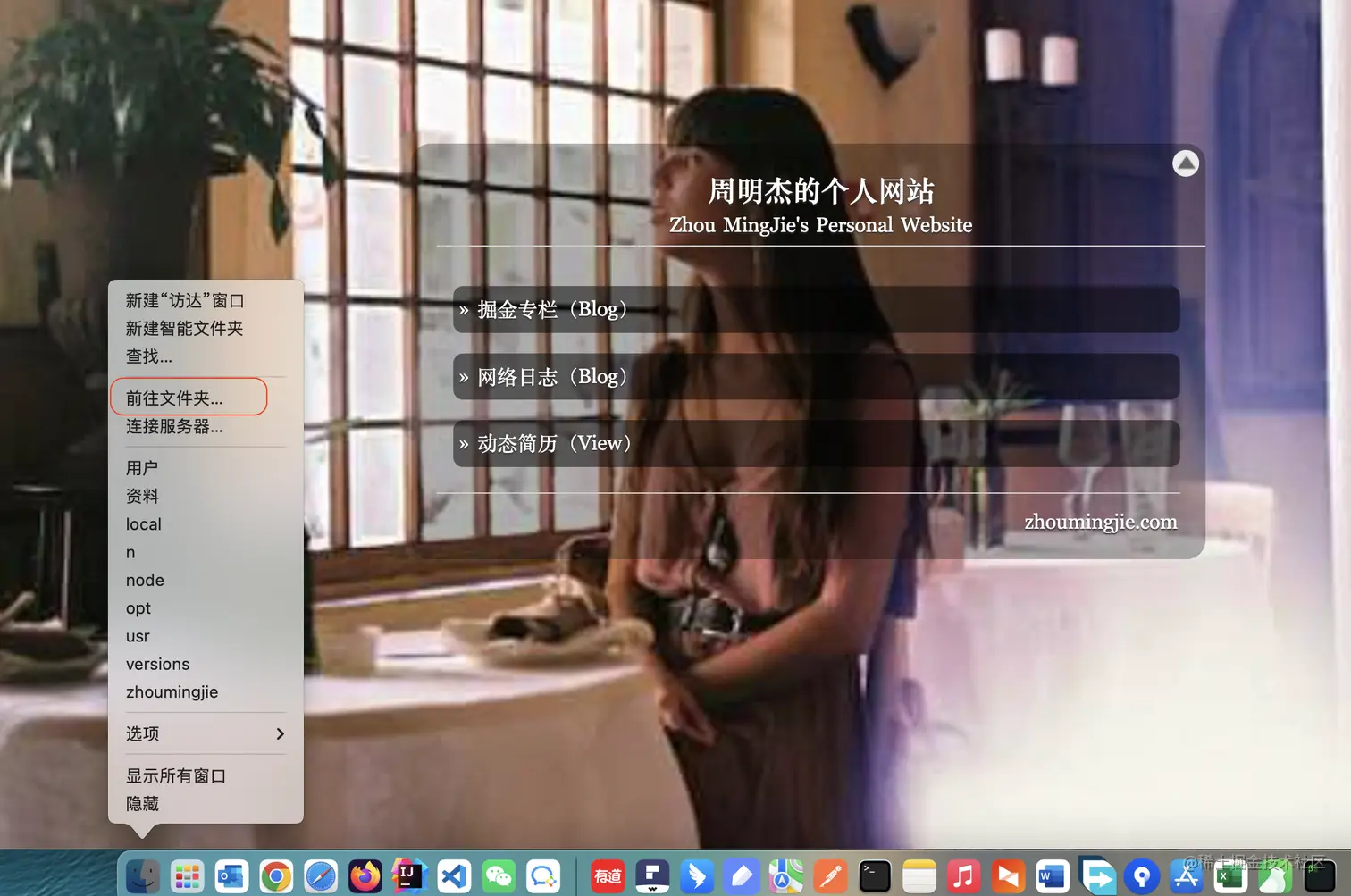Open Firefox from the Dock
This screenshot has width=1351, height=896.
click(365, 876)
